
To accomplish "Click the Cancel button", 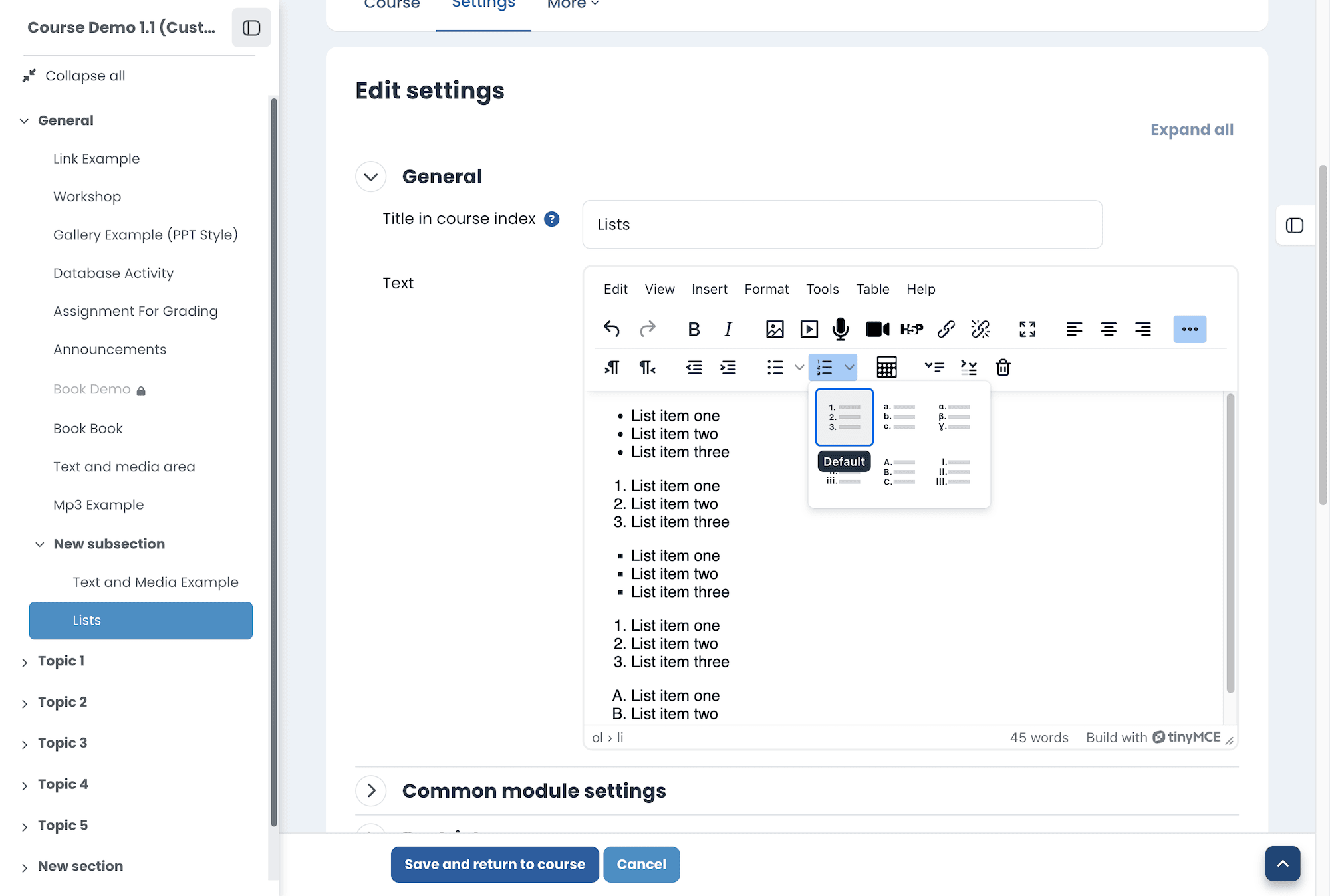I will click(x=641, y=864).
